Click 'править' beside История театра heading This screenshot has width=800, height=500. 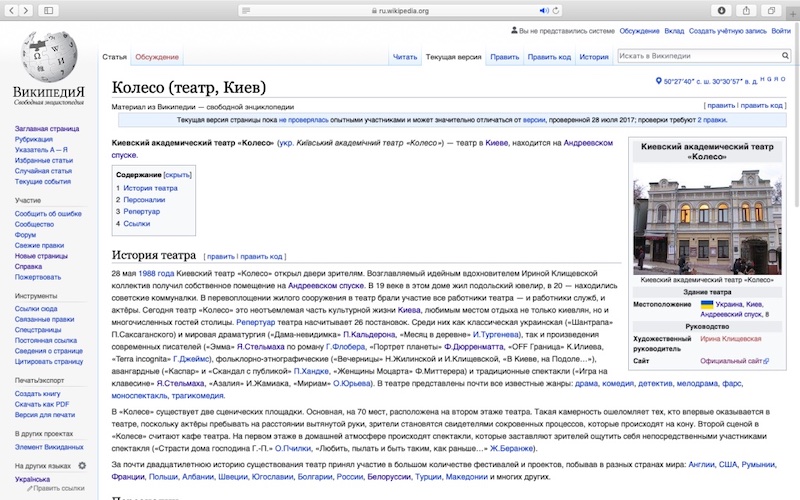(221, 257)
